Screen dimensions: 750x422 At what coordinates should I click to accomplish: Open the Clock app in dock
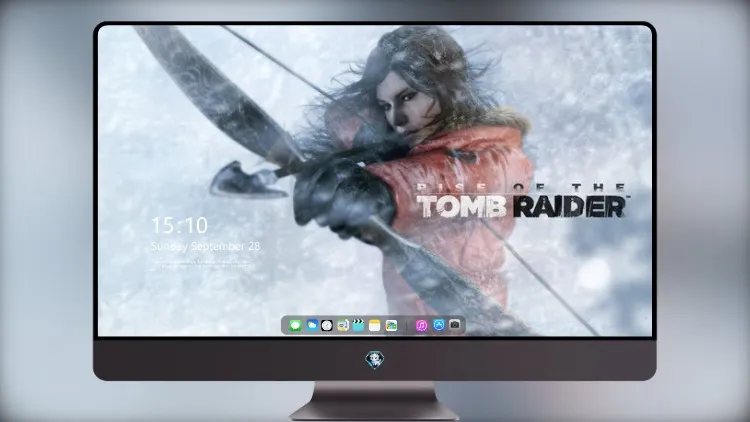pyautogui.click(x=327, y=325)
